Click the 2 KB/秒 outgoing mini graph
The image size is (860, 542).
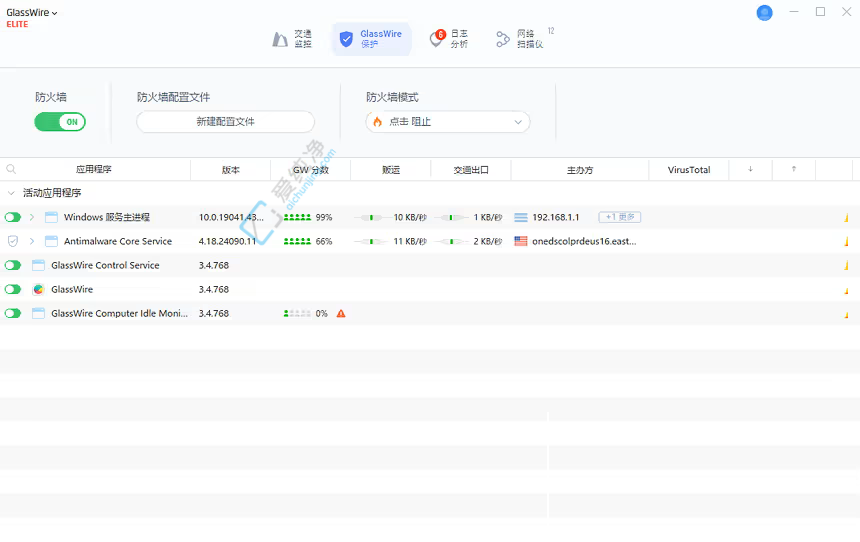(x=451, y=241)
